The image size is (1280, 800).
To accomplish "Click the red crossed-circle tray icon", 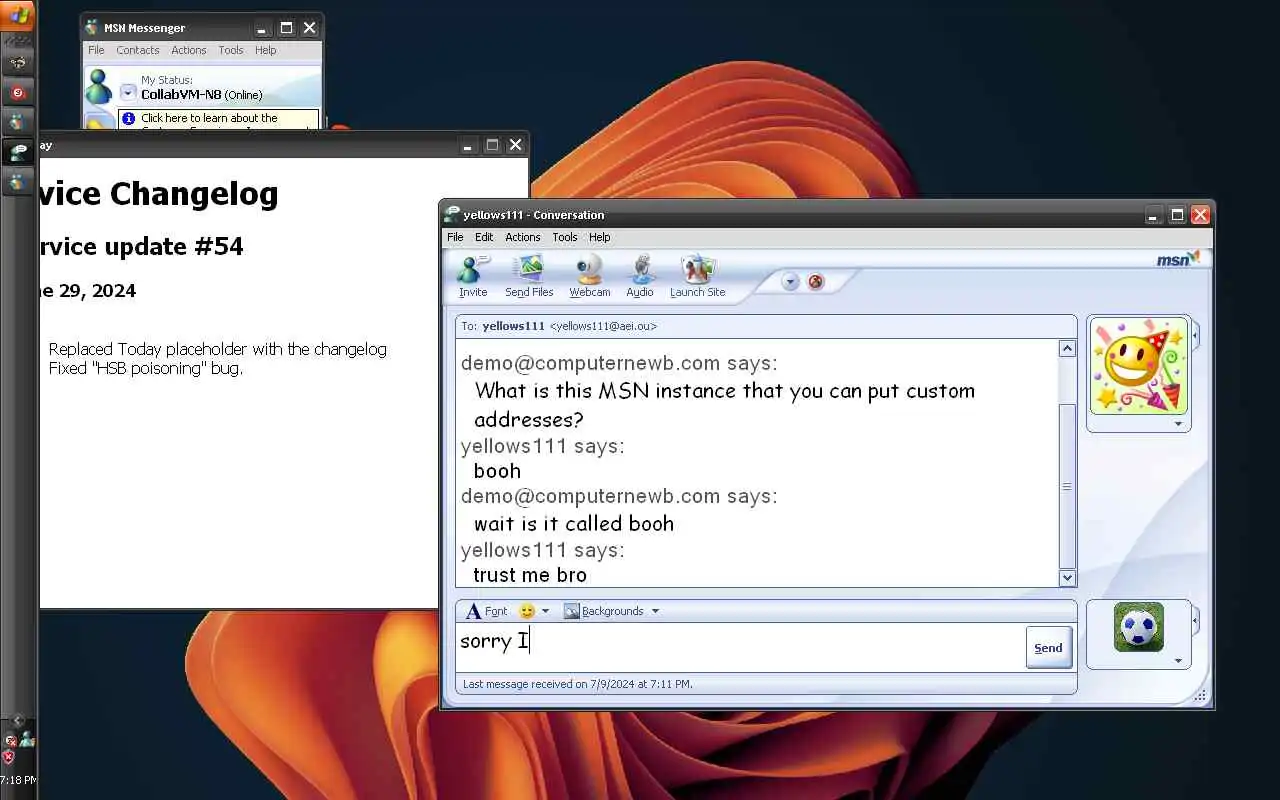I will [x=10, y=741].
